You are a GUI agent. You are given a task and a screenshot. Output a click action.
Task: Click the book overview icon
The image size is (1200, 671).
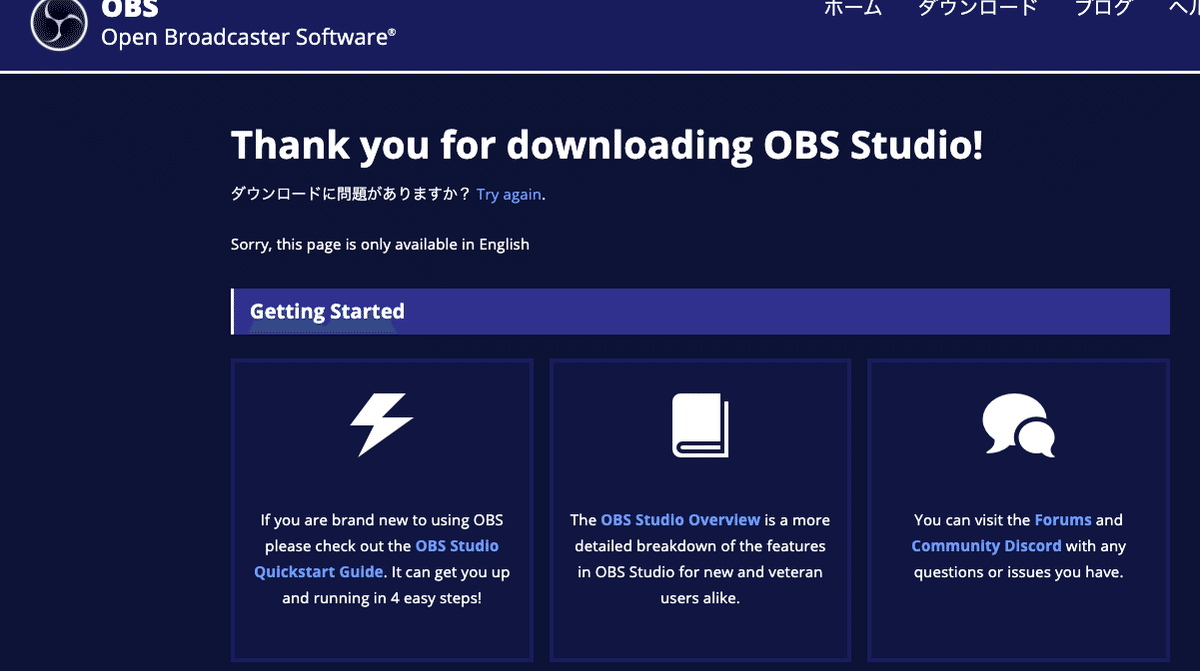tap(700, 425)
